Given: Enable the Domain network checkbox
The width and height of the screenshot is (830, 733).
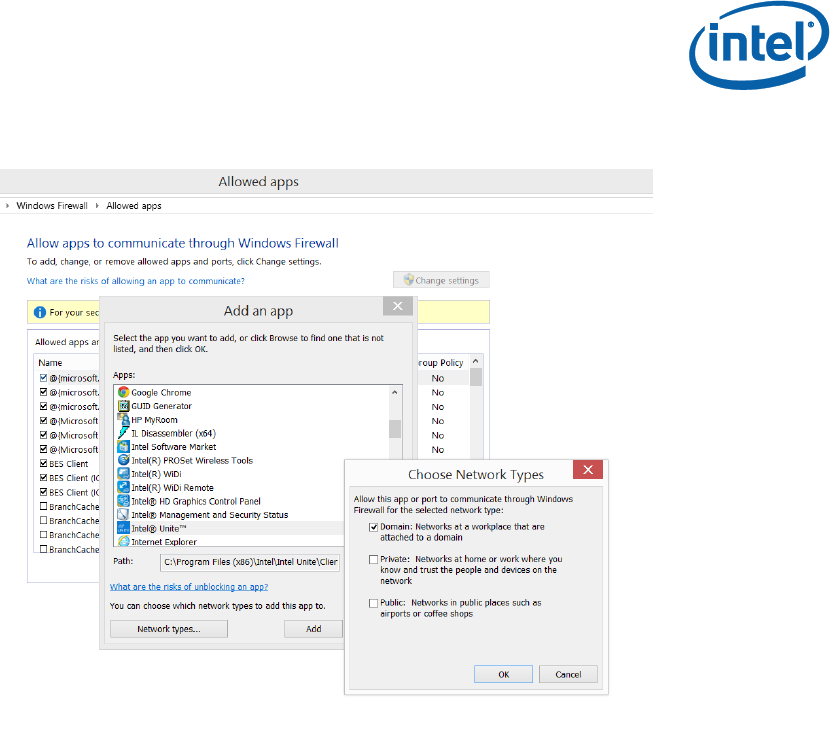Looking at the screenshot, I should pyautogui.click(x=374, y=527).
